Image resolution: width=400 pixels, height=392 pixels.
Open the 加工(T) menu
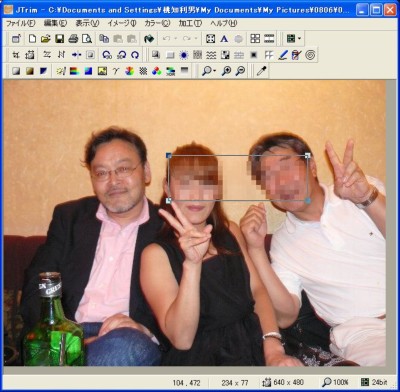(x=190, y=23)
